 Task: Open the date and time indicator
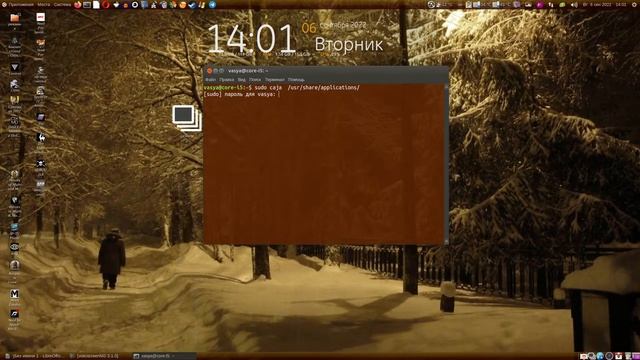pyautogui.click(x=604, y=4)
